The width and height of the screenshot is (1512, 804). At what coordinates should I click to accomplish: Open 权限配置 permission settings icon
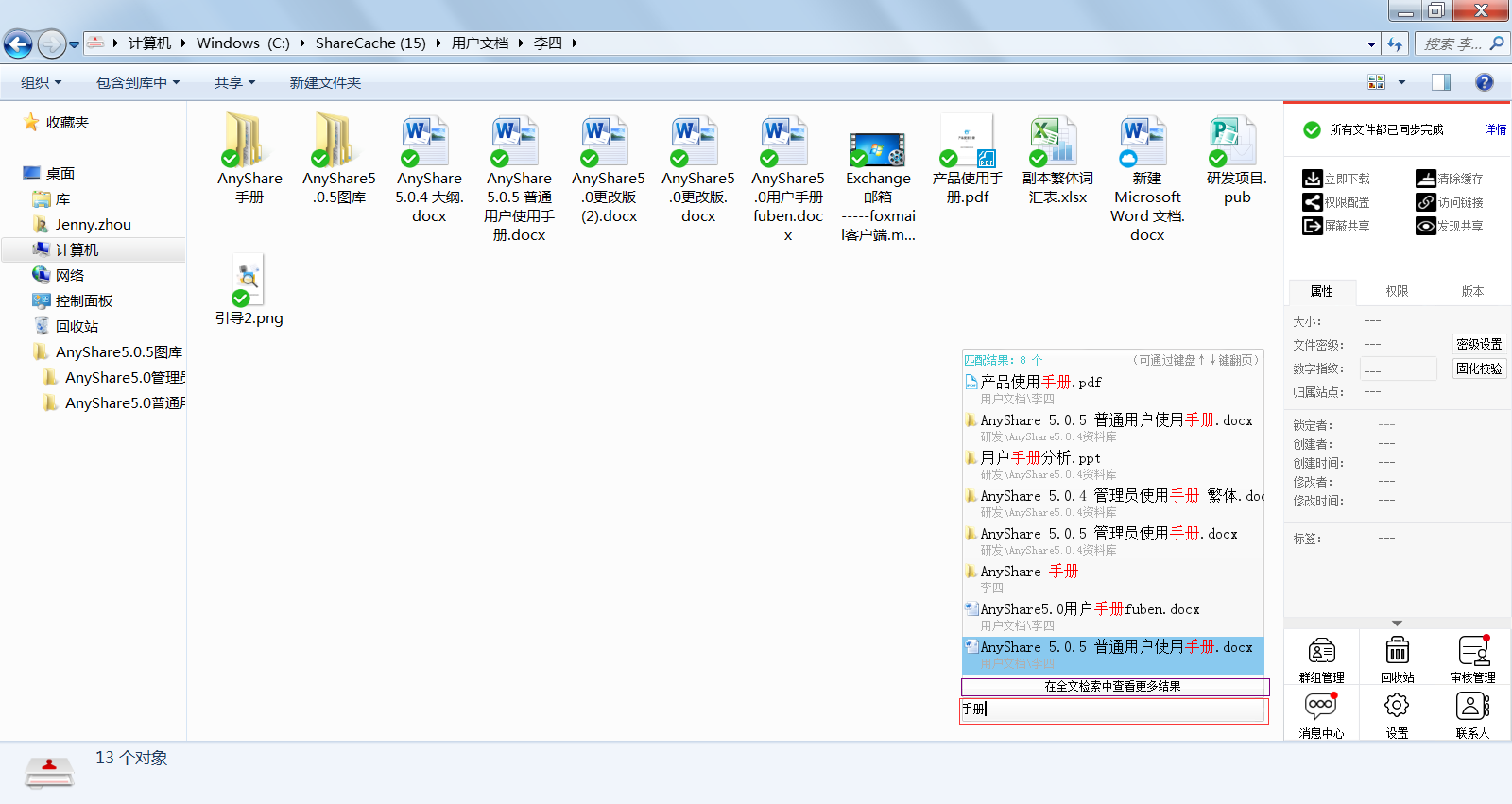pos(1312,202)
